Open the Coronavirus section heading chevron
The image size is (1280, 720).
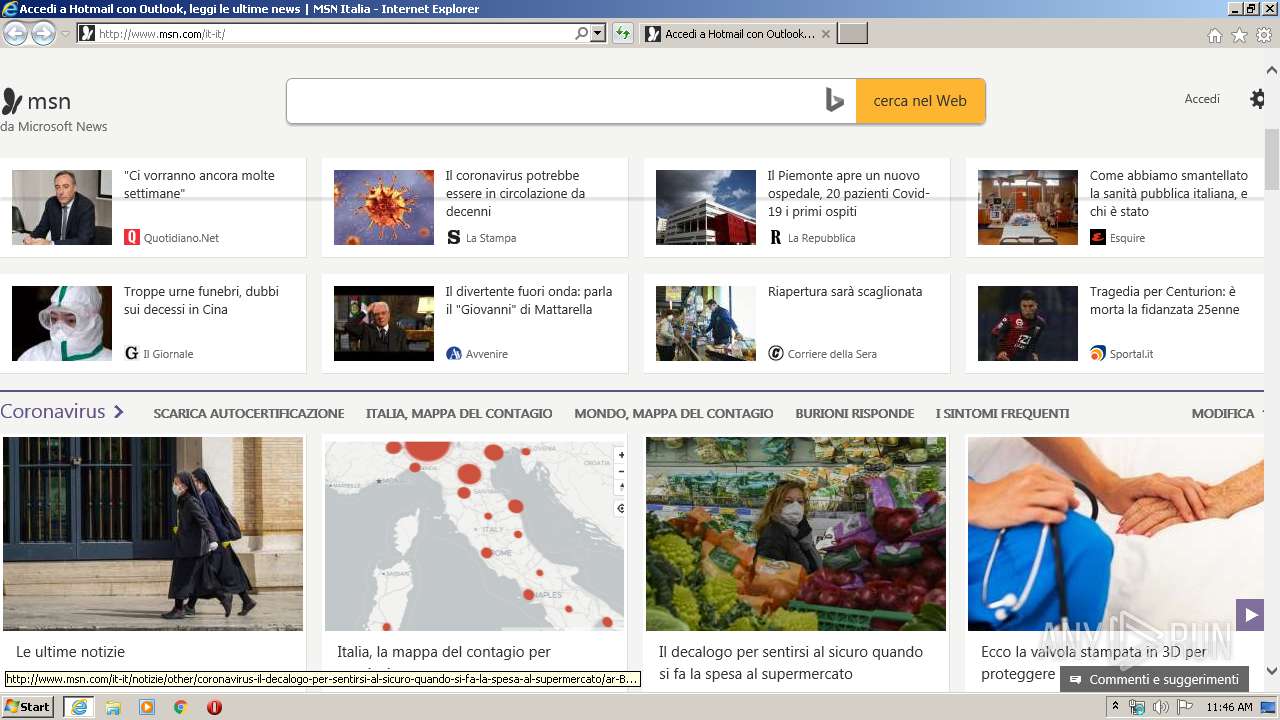point(119,412)
